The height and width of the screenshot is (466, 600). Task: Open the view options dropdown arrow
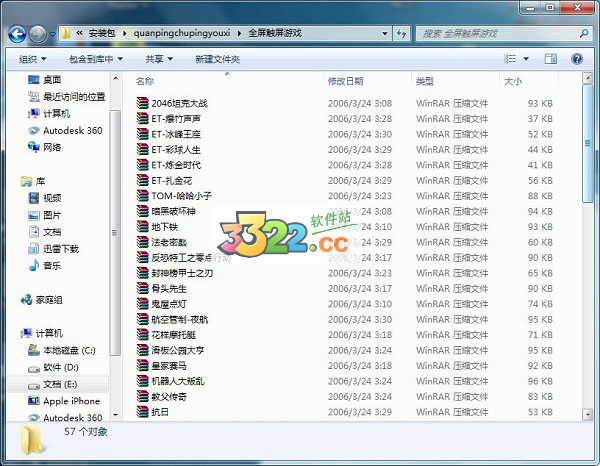point(526,59)
